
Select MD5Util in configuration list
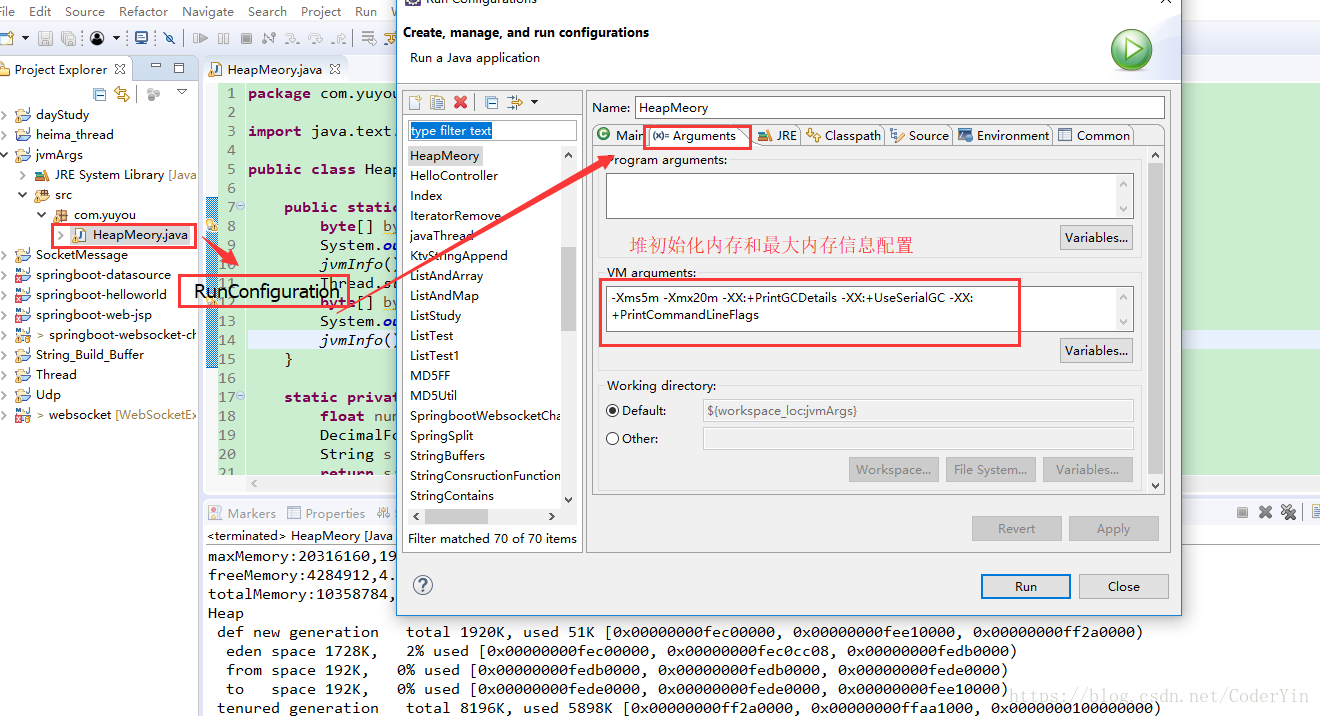433,395
